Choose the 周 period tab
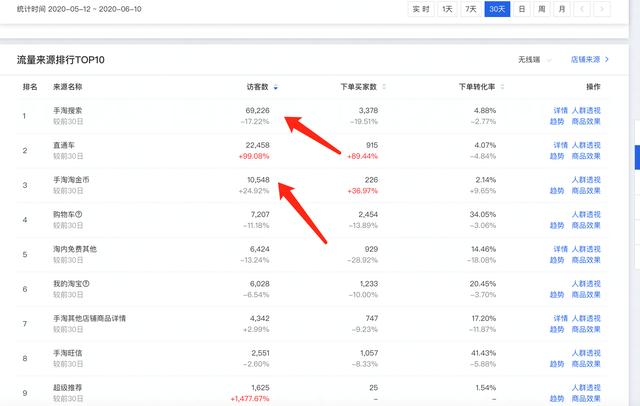The image size is (640, 406). pyautogui.click(x=542, y=9)
